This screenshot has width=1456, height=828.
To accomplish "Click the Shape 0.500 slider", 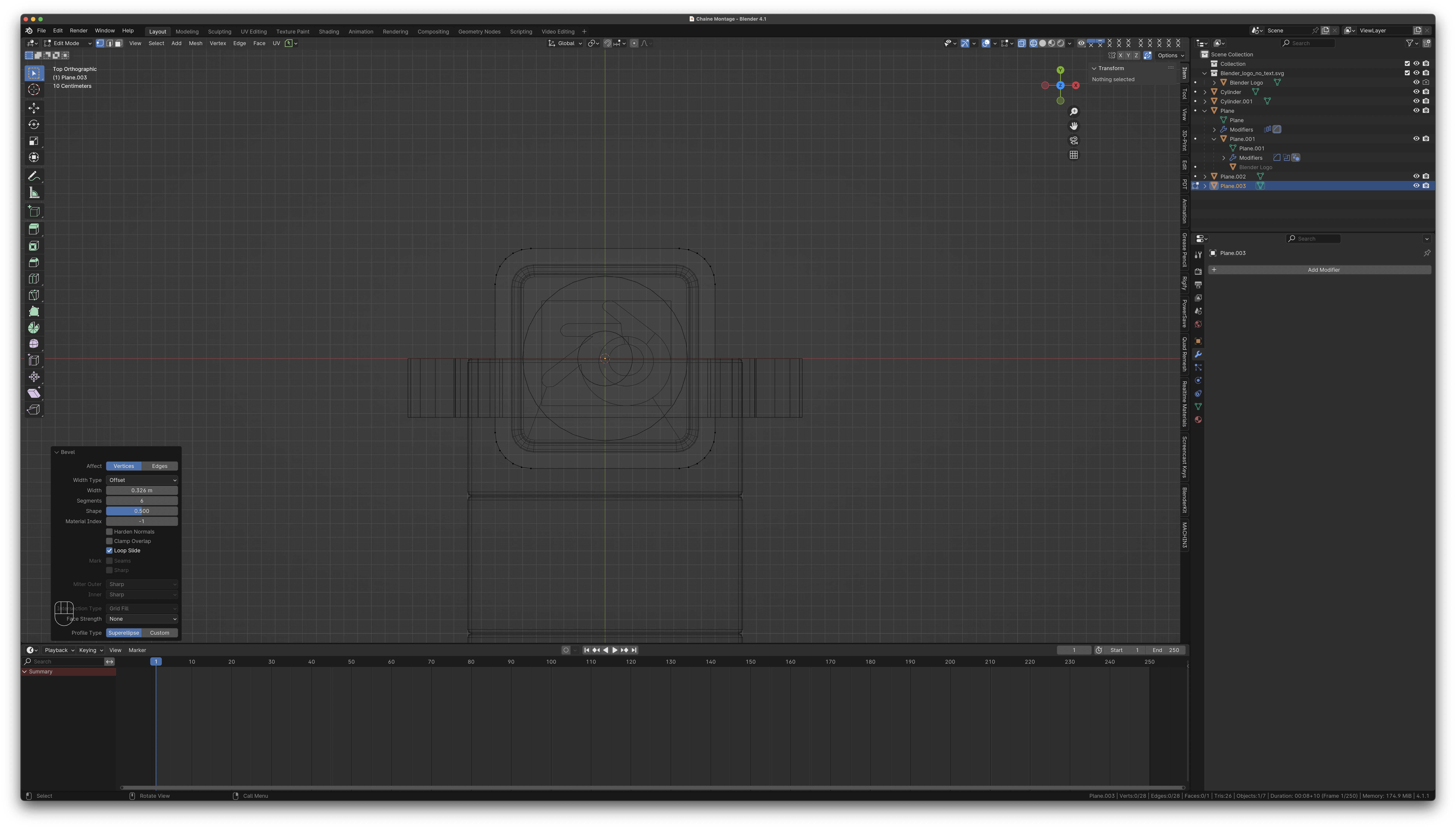I will coord(142,511).
